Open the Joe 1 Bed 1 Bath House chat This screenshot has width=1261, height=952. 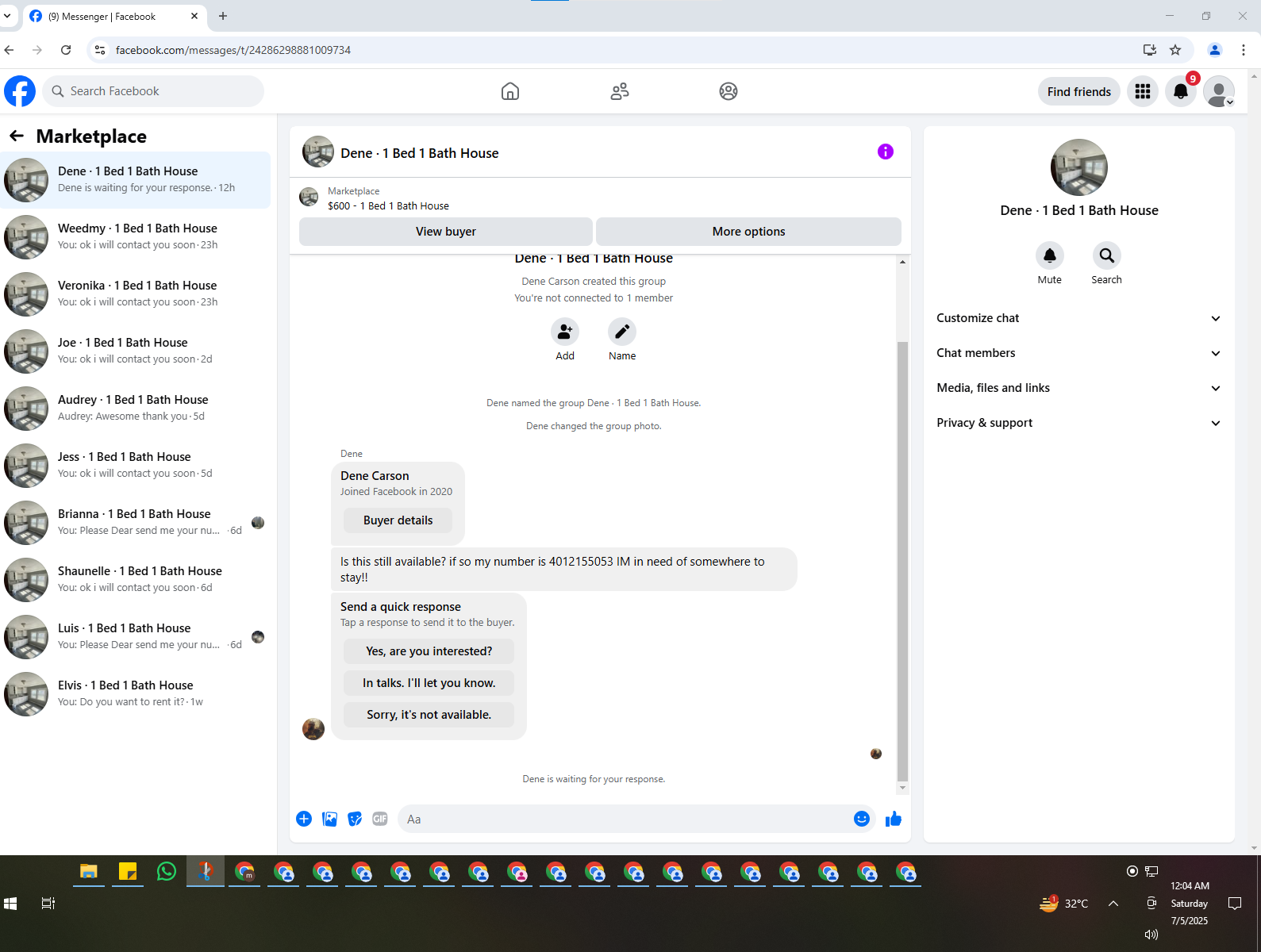pos(136,351)
